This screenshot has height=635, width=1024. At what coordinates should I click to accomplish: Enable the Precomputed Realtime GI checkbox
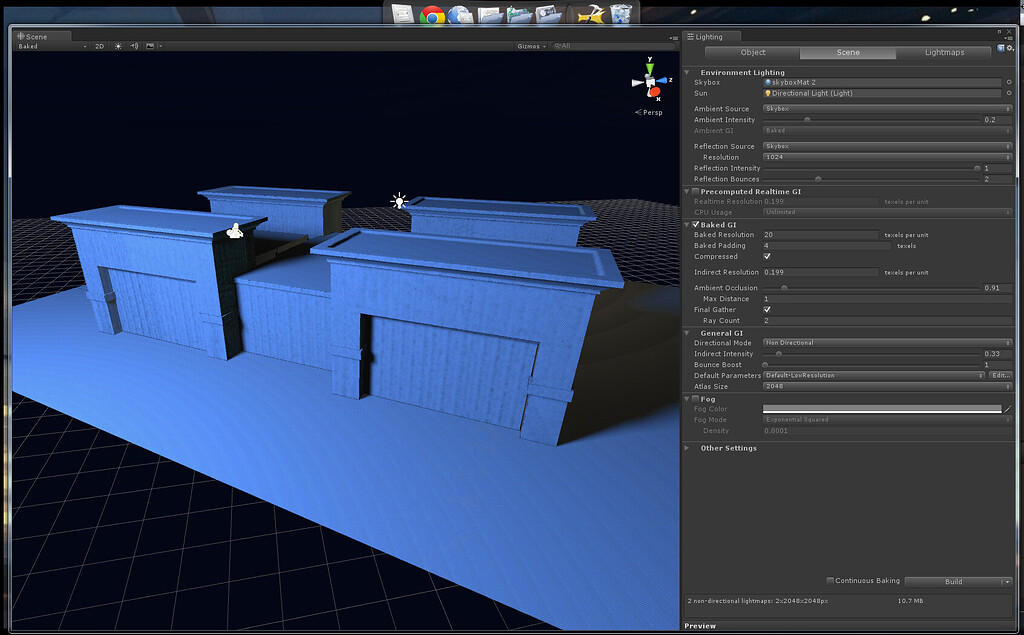[x=694, y=191]
